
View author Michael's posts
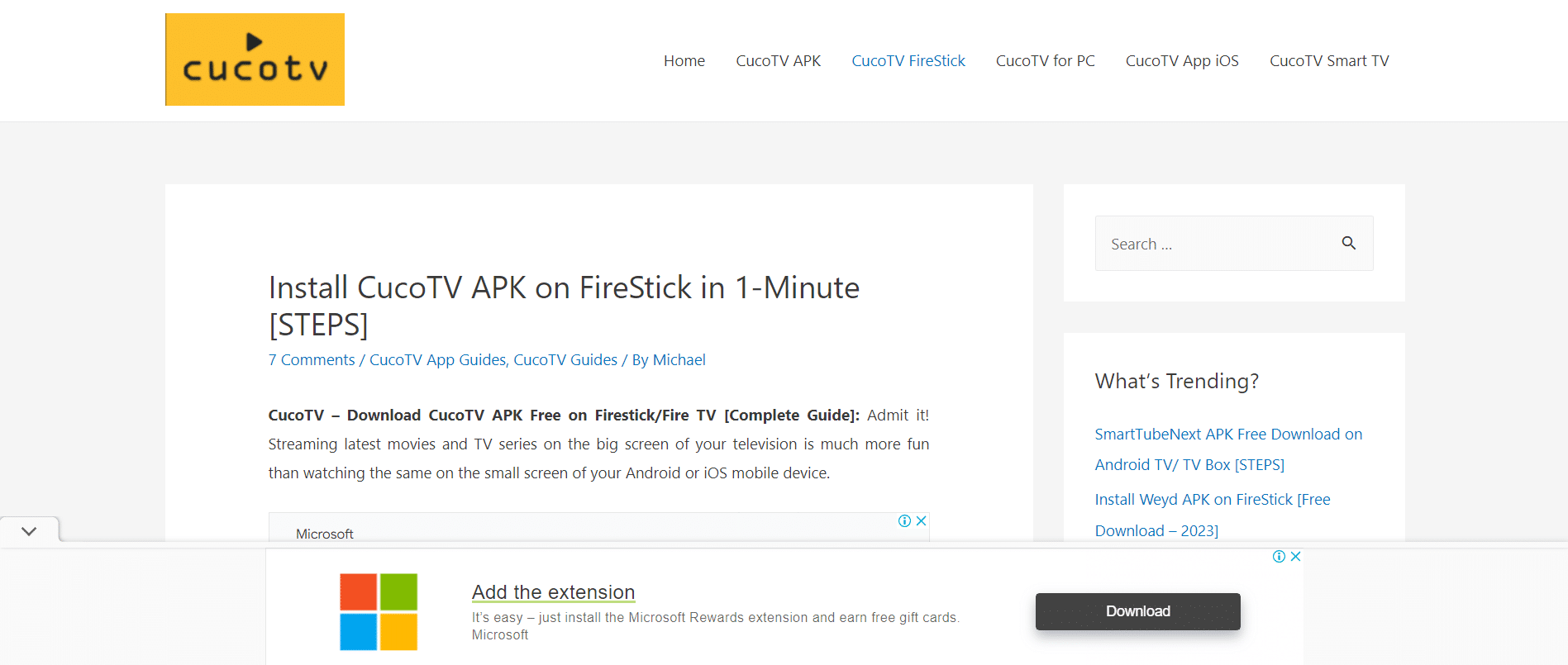(x=679, y=359)
